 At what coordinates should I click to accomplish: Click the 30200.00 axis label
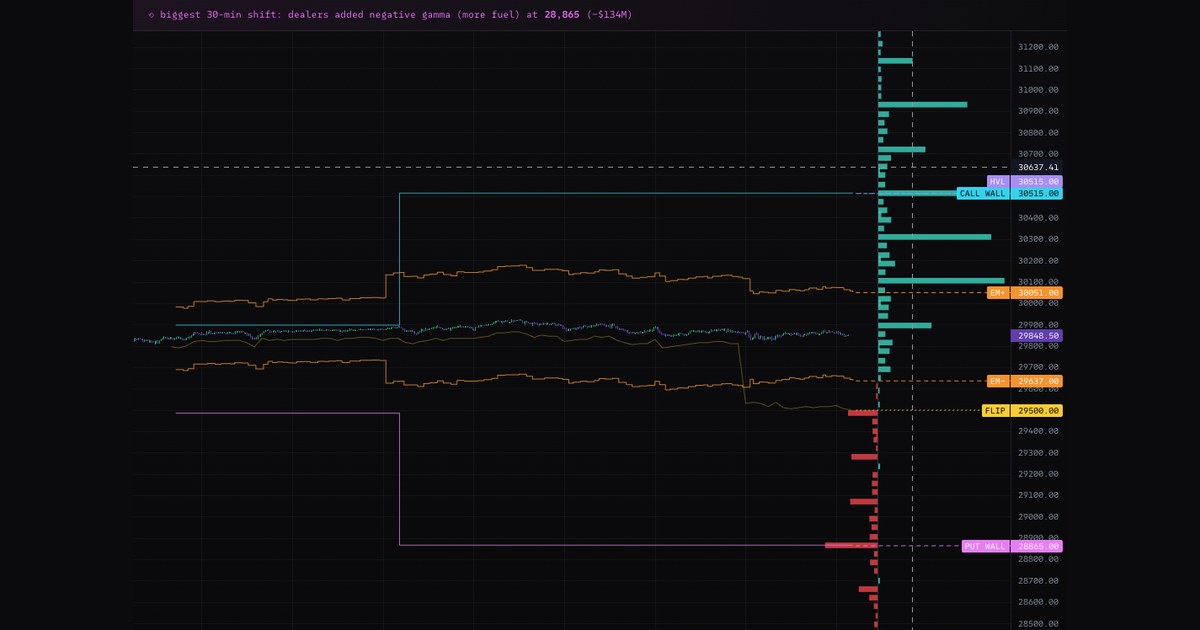[1038, 261]
